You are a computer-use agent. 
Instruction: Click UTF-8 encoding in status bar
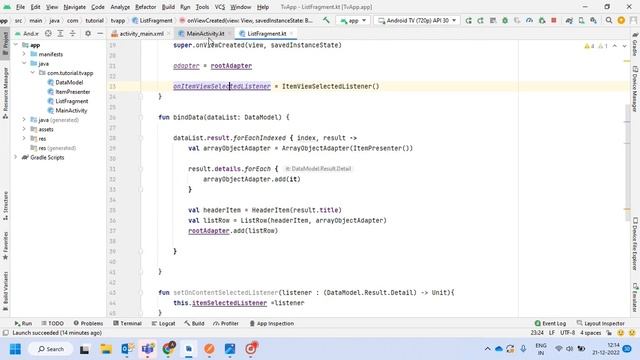[x=567, y=333]
